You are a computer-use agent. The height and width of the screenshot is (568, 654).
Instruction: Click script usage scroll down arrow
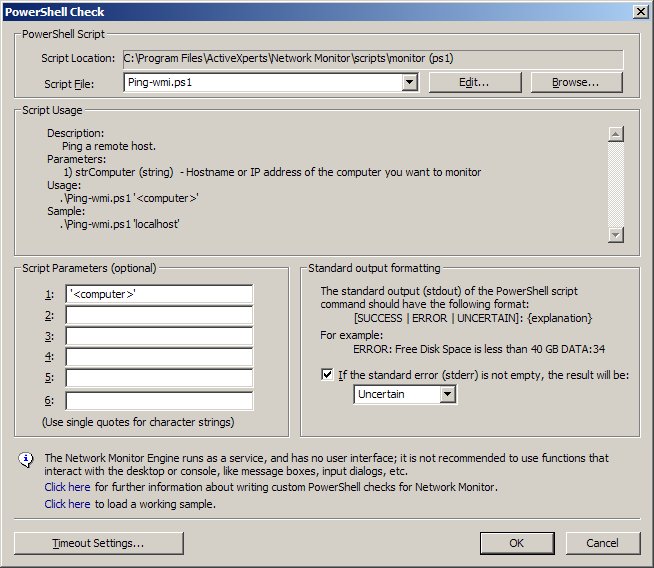coord(616,235)
